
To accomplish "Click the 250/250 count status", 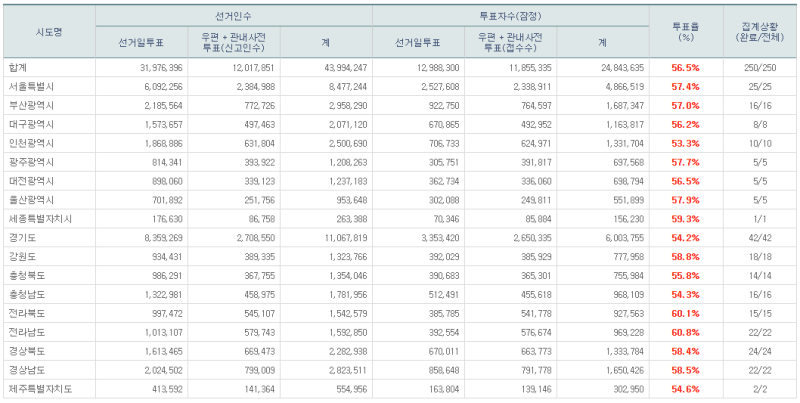I will click(x=760, y=68).
